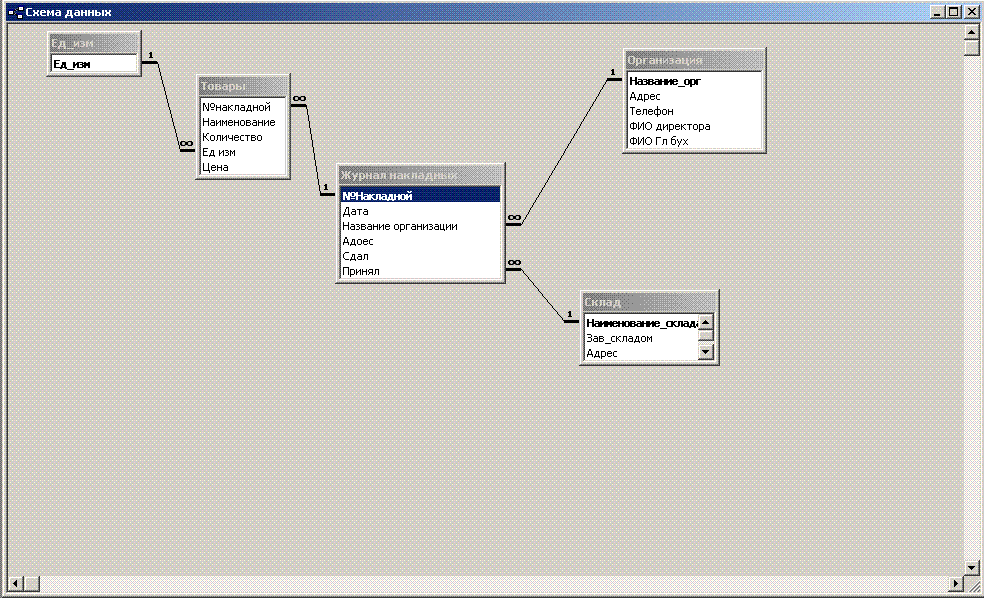
Task: Select relationship line Товары to Журнал накладных
Action: click(x=313, y=149)
